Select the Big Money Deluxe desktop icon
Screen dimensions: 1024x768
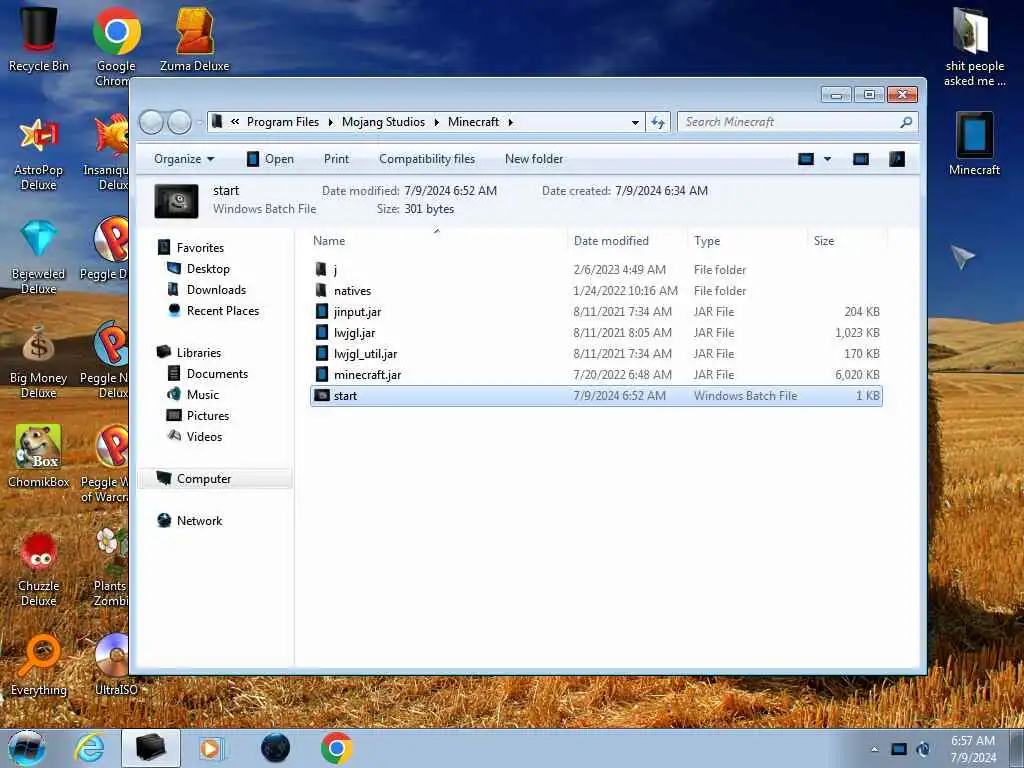point(39,361)
